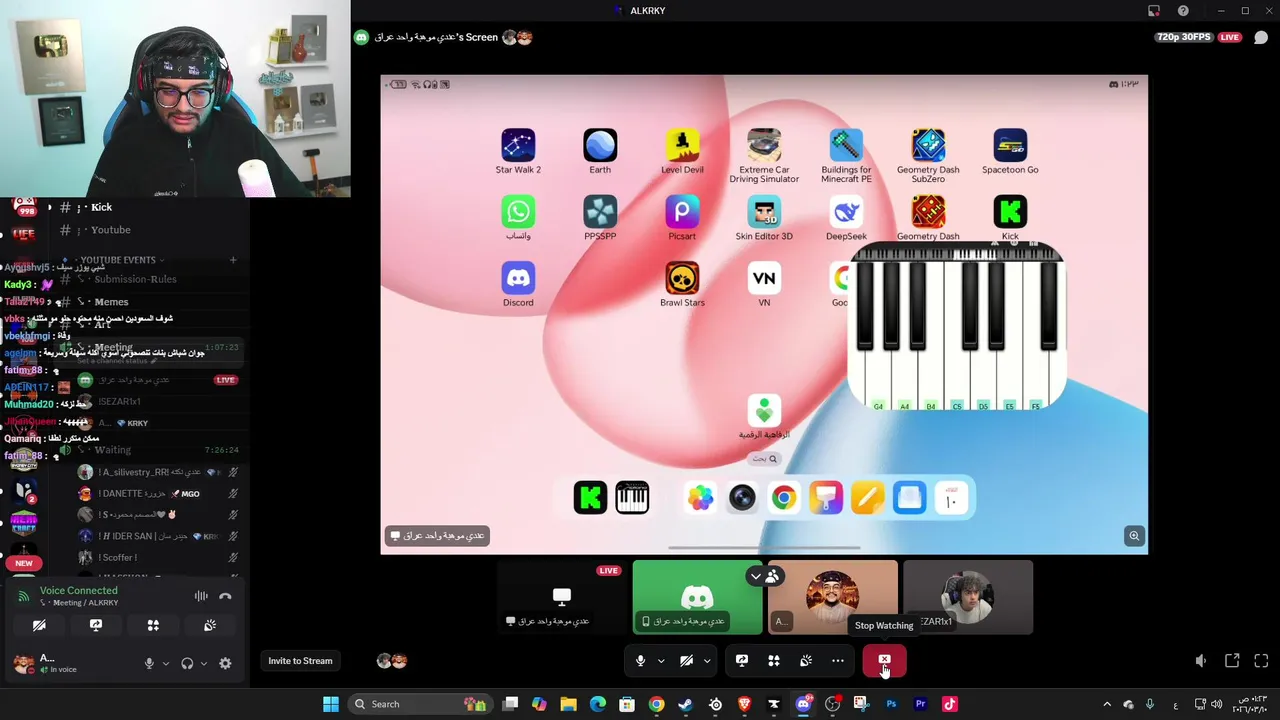This screenshot has width=1280, height=720.
Task: Open the Windows Start menu
Action: (x=331, y=704)
